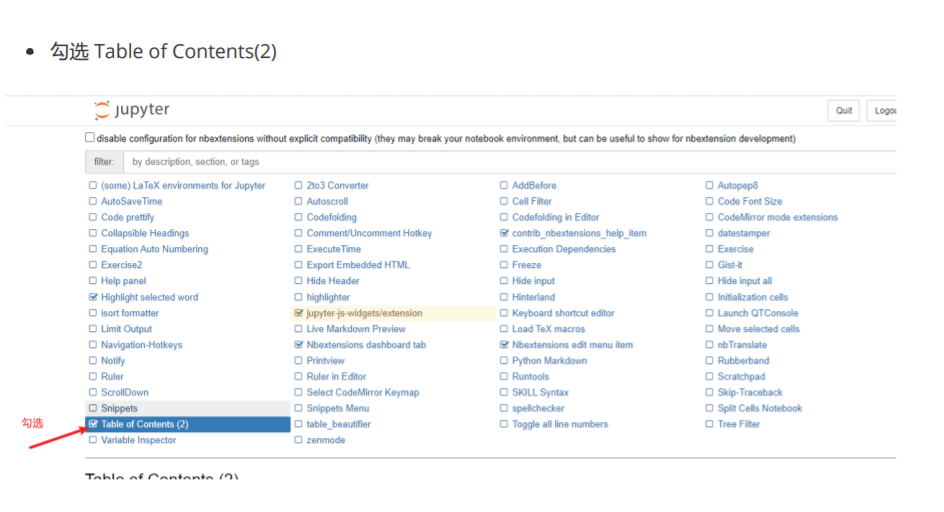944x512 pixels.
Task: Select Ruler in Editor entry
Action: 336,376
